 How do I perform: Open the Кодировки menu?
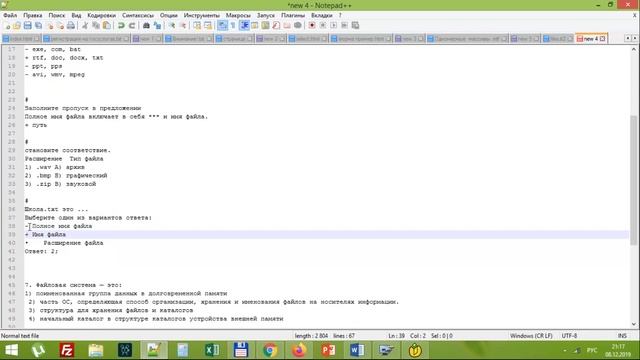[102, 15]
